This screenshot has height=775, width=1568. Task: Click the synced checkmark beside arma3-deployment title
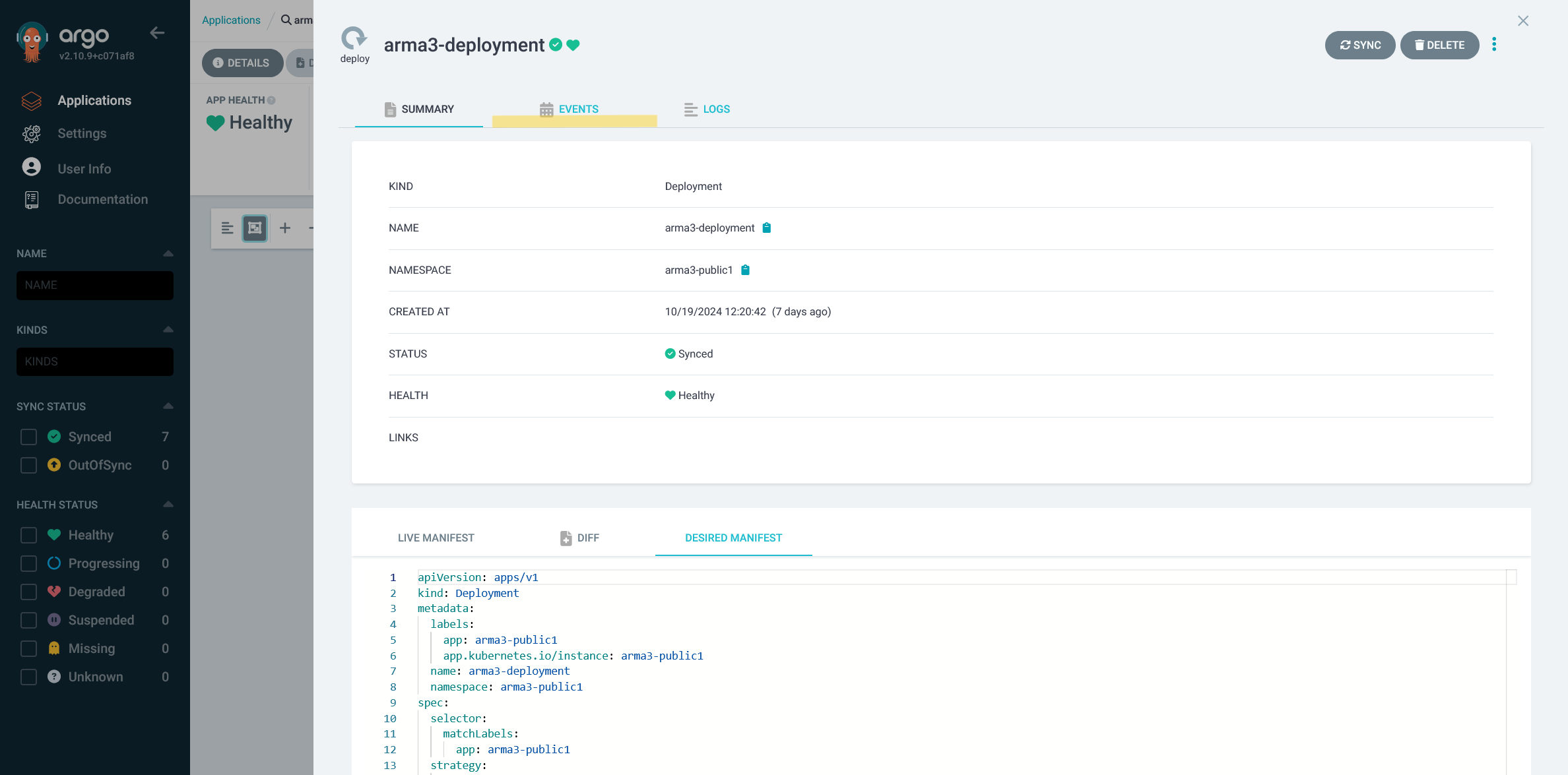click(556, 45)
